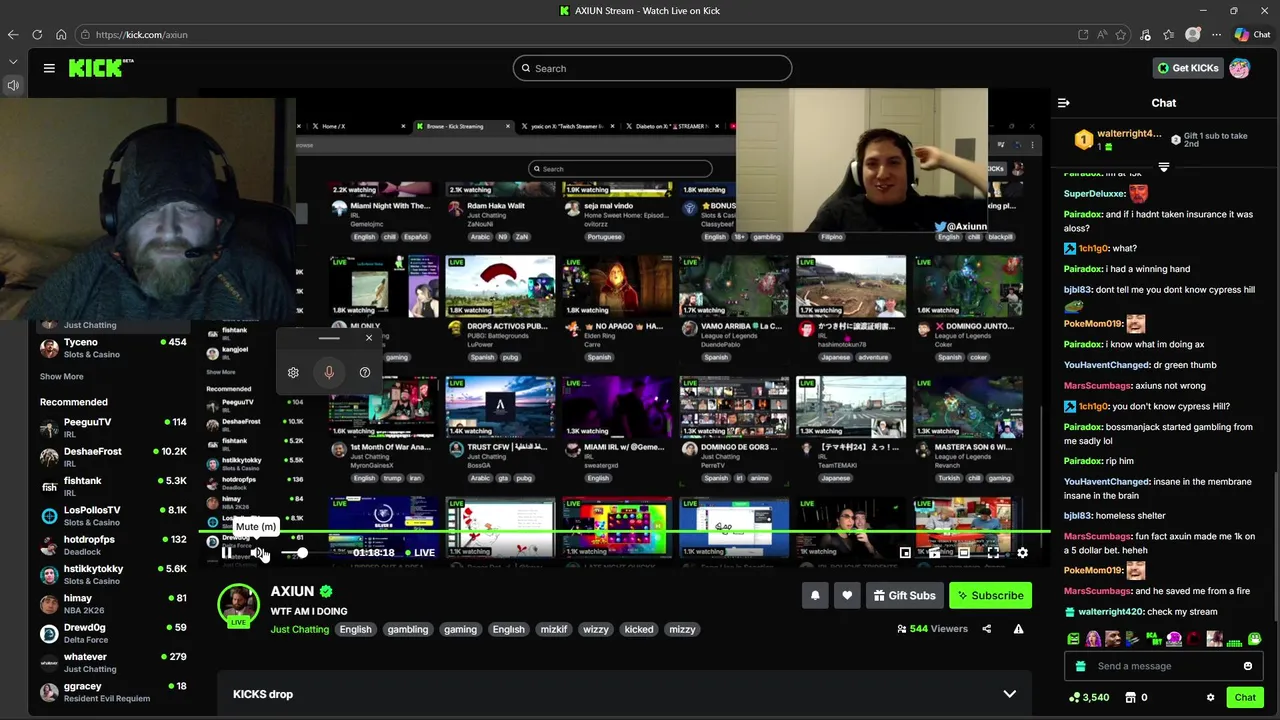1280x720 pixels.
Task: Select the gambling tag
Action: tap(408, 629)
